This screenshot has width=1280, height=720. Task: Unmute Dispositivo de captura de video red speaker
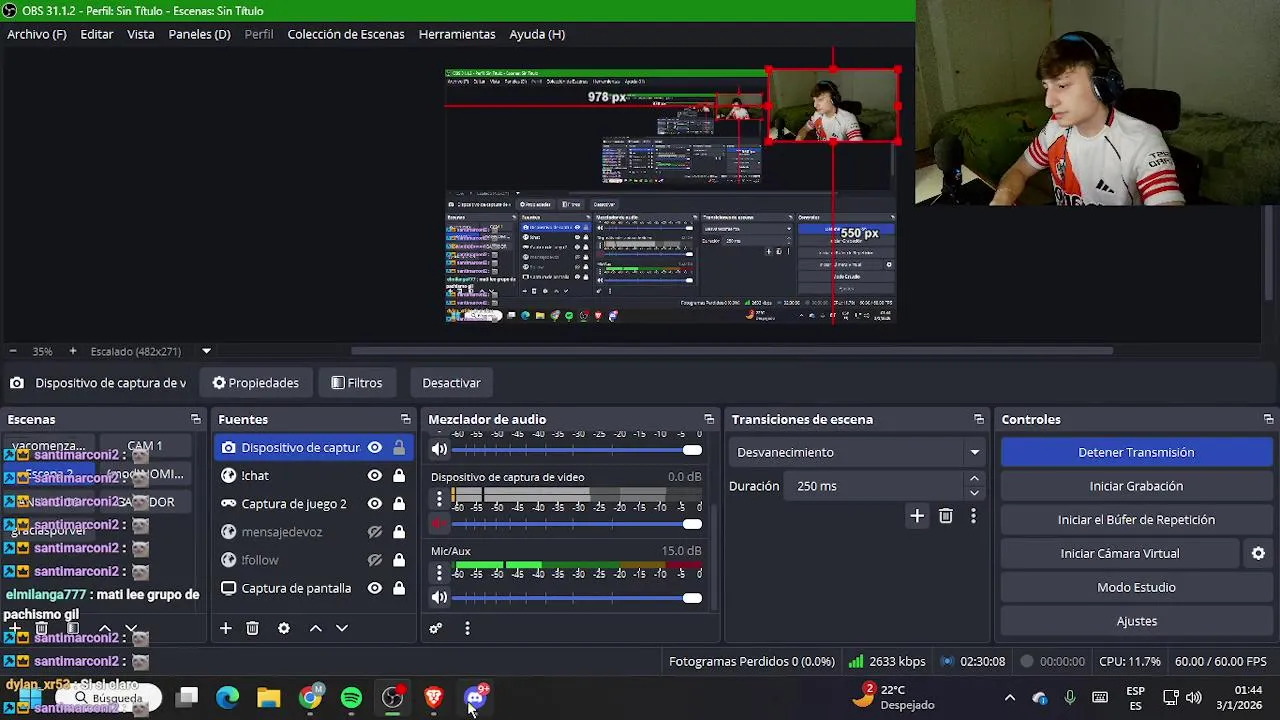coord(439,524)
